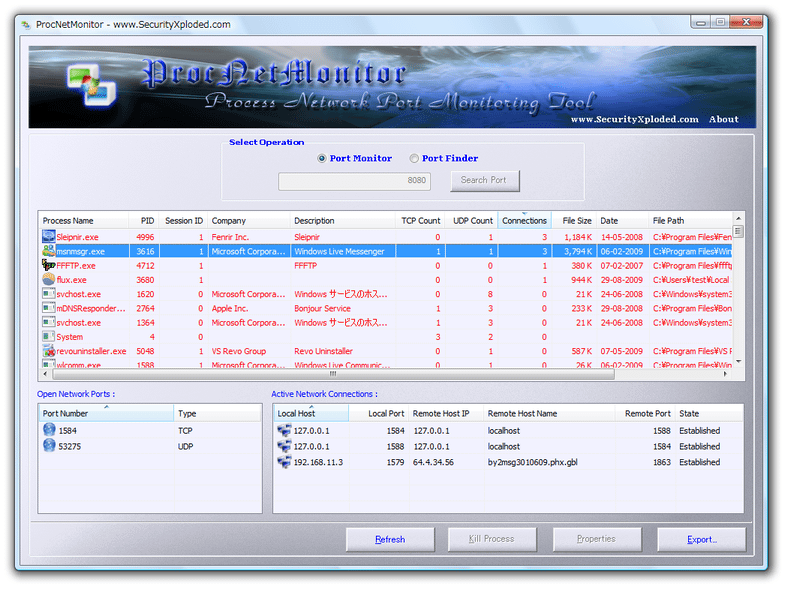Select the Windows Live Messenger description

(339, 251)
